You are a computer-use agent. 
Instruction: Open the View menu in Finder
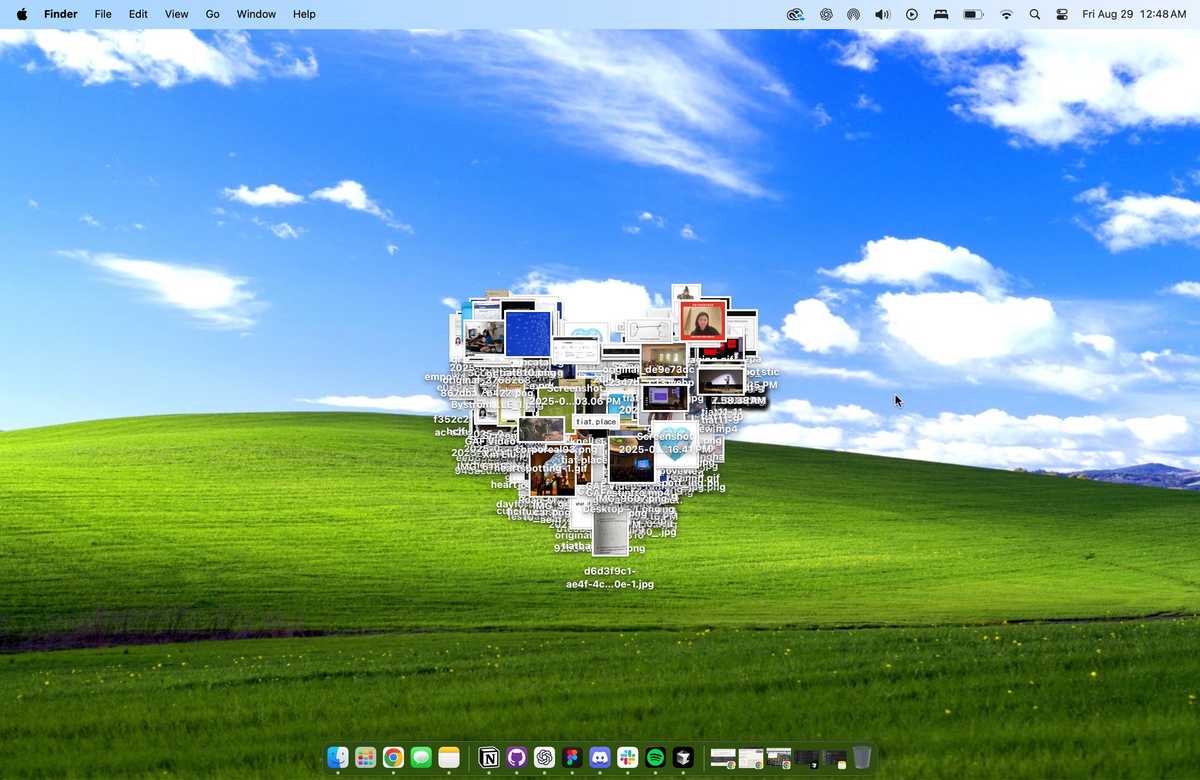(x=176, y=14)
